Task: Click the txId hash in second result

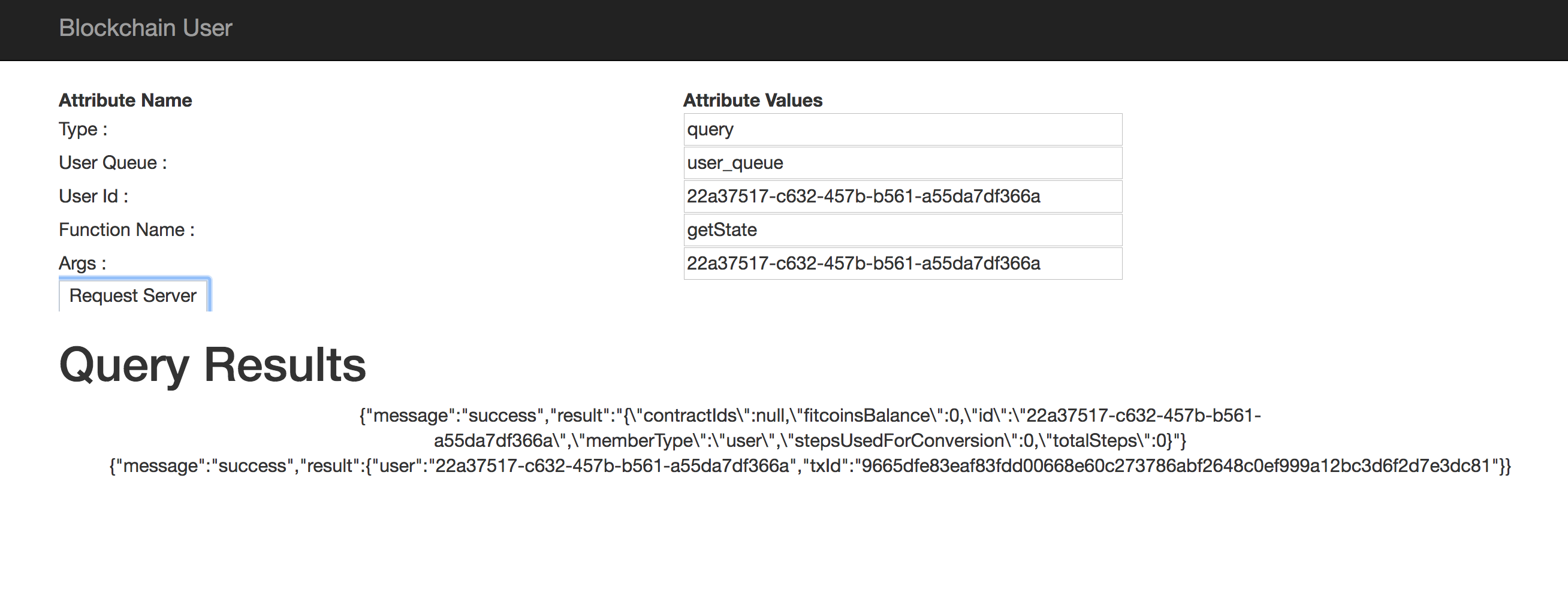Action: click(x=1176, y=466)
